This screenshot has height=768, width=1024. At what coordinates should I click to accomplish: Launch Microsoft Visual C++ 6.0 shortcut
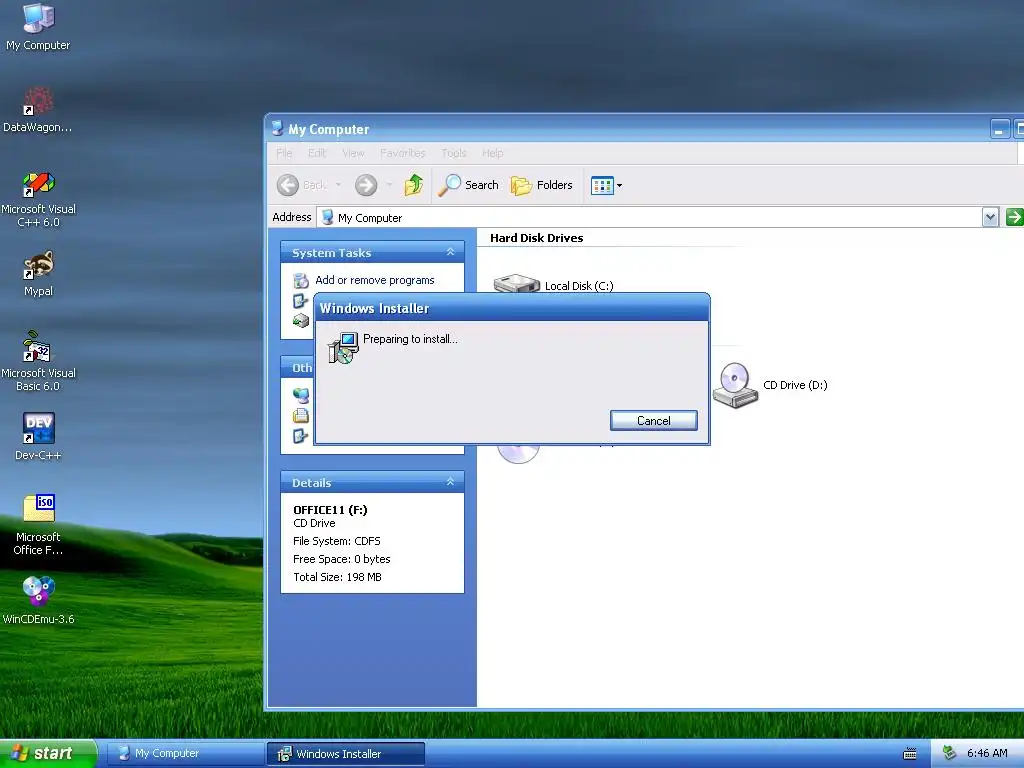(38, 199)
